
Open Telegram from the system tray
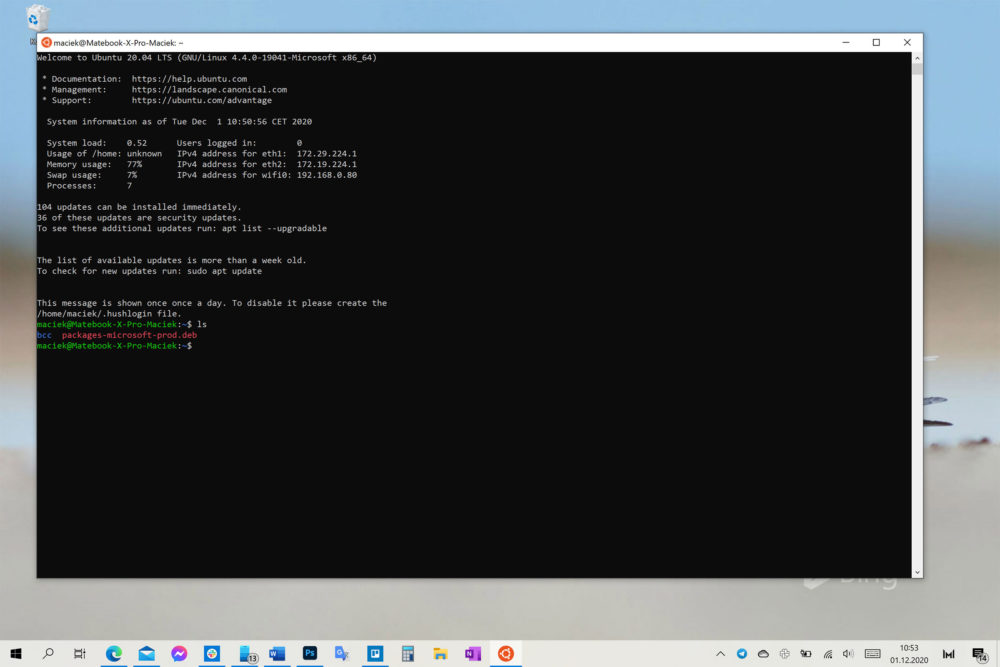741,654
